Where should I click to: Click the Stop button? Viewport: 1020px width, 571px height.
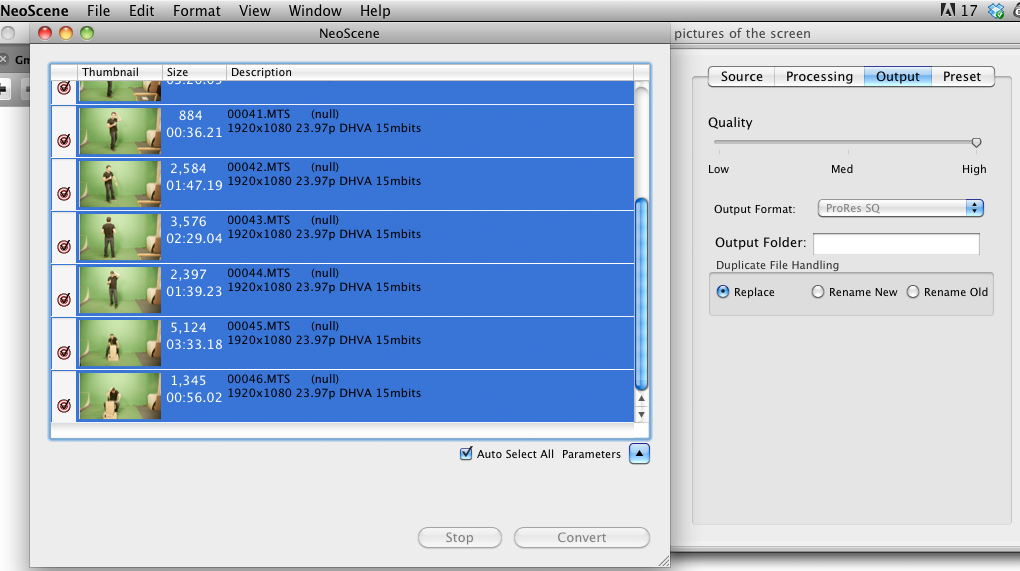[x=459, y=538]
